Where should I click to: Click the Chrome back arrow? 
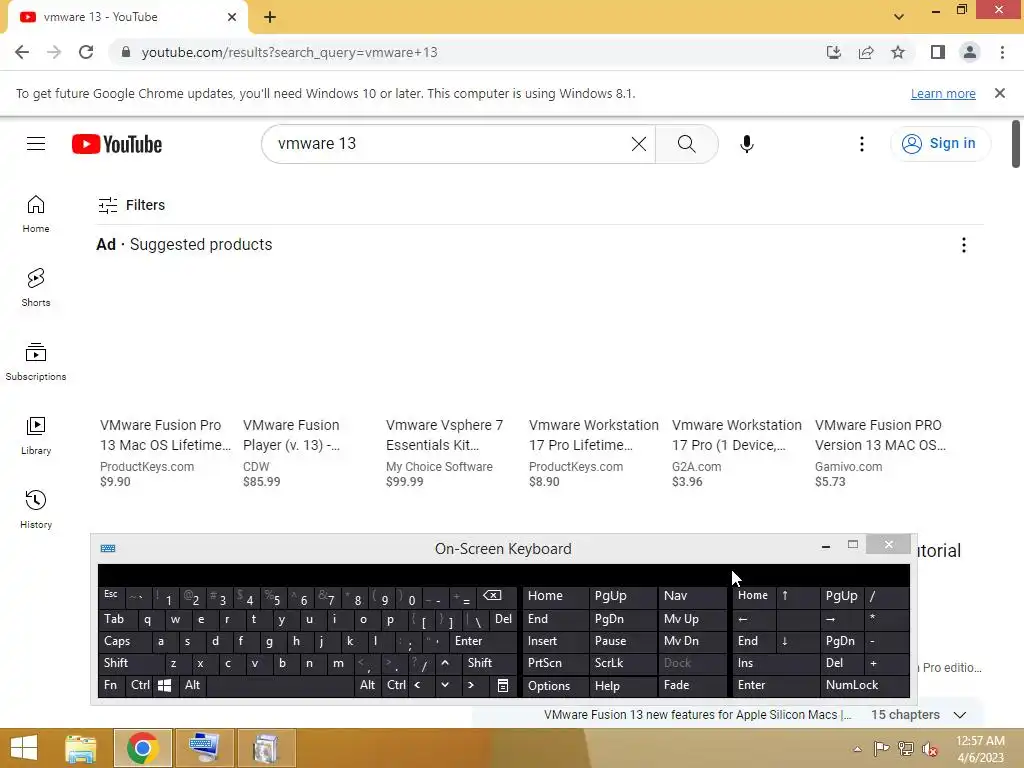[22, 52]
